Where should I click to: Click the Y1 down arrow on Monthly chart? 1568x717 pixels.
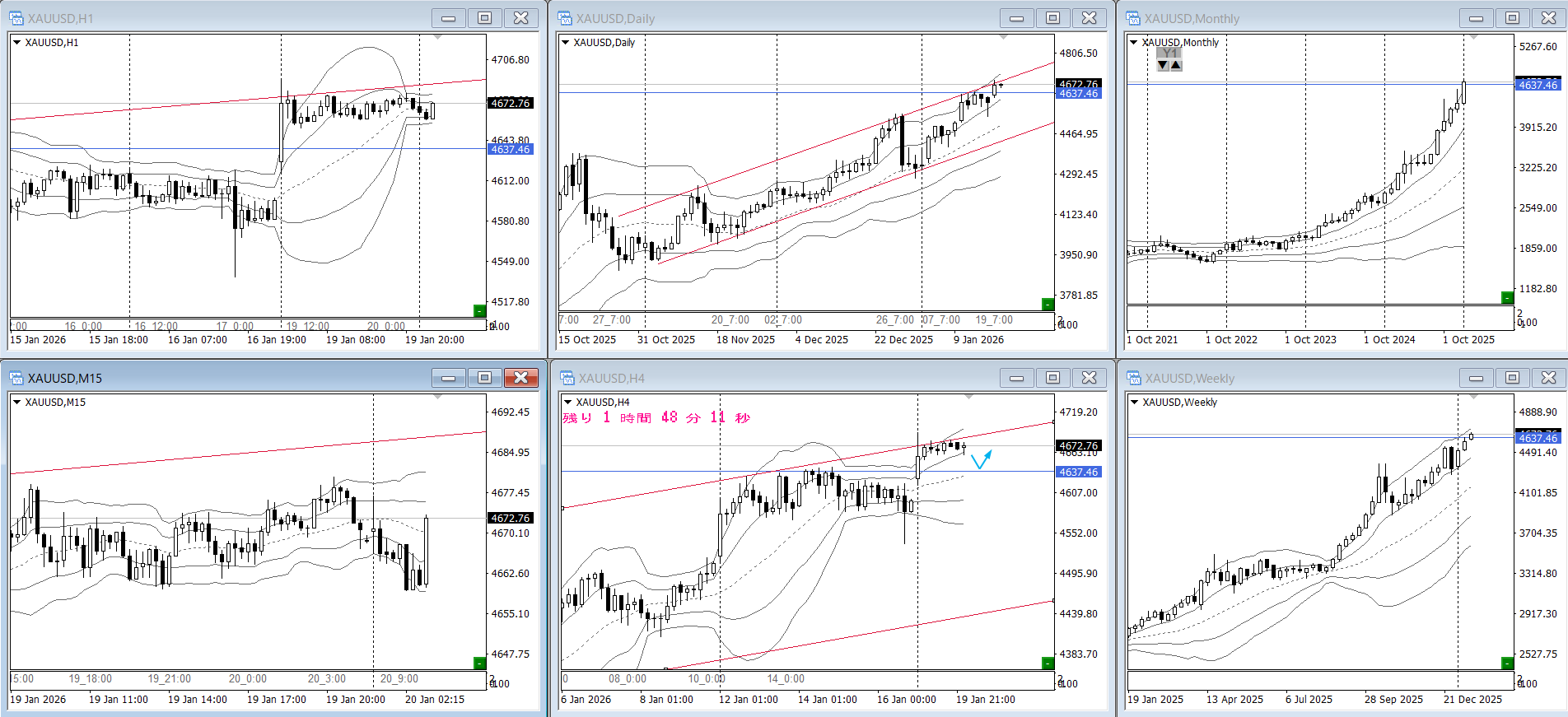point(1163,65)
